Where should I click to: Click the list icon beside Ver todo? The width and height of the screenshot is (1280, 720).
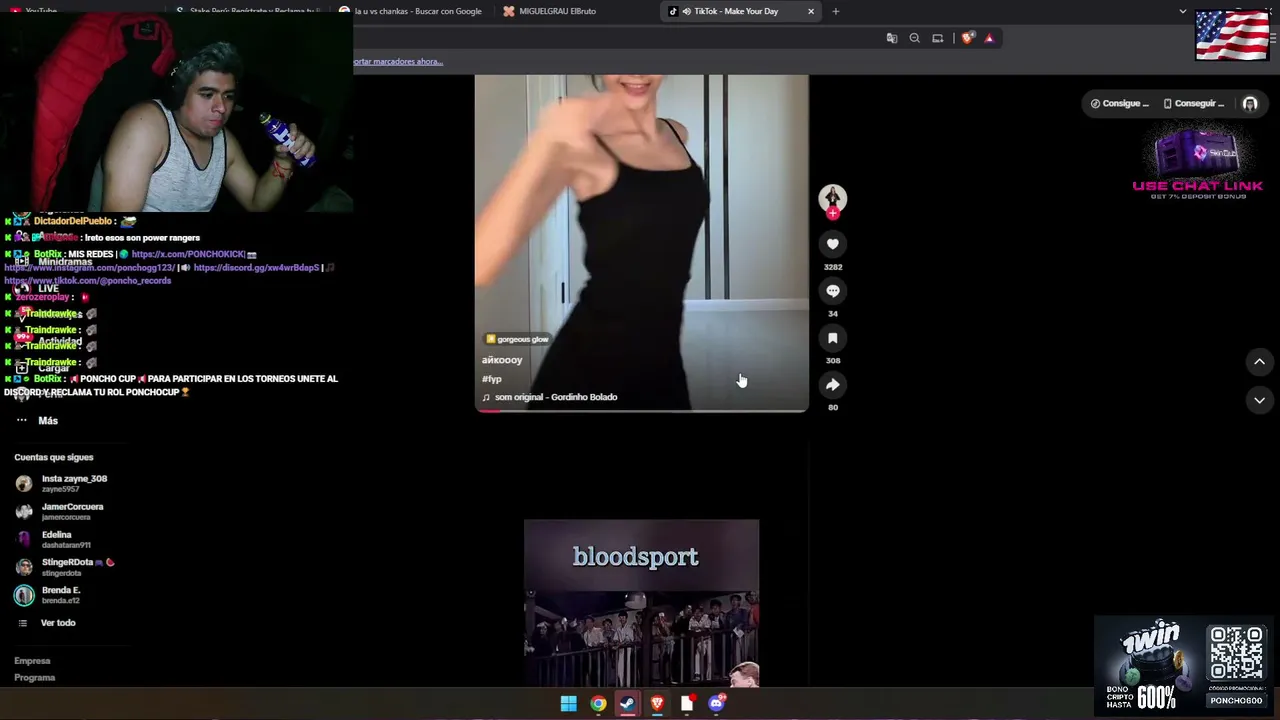(22, 623)
